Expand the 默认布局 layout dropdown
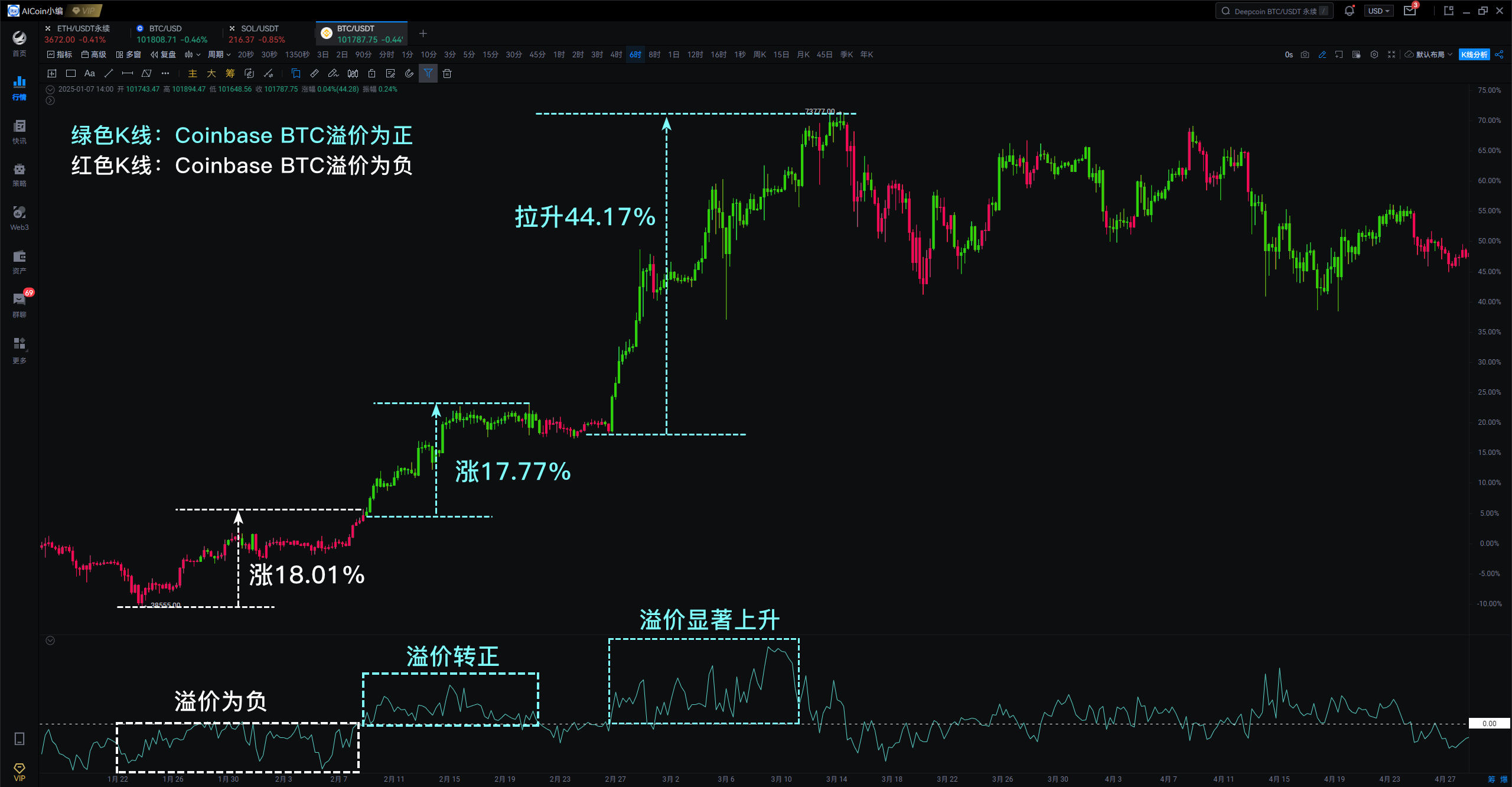This screenshot has height=787, width=1512. pyautogui.click(x=1429, y=54)
